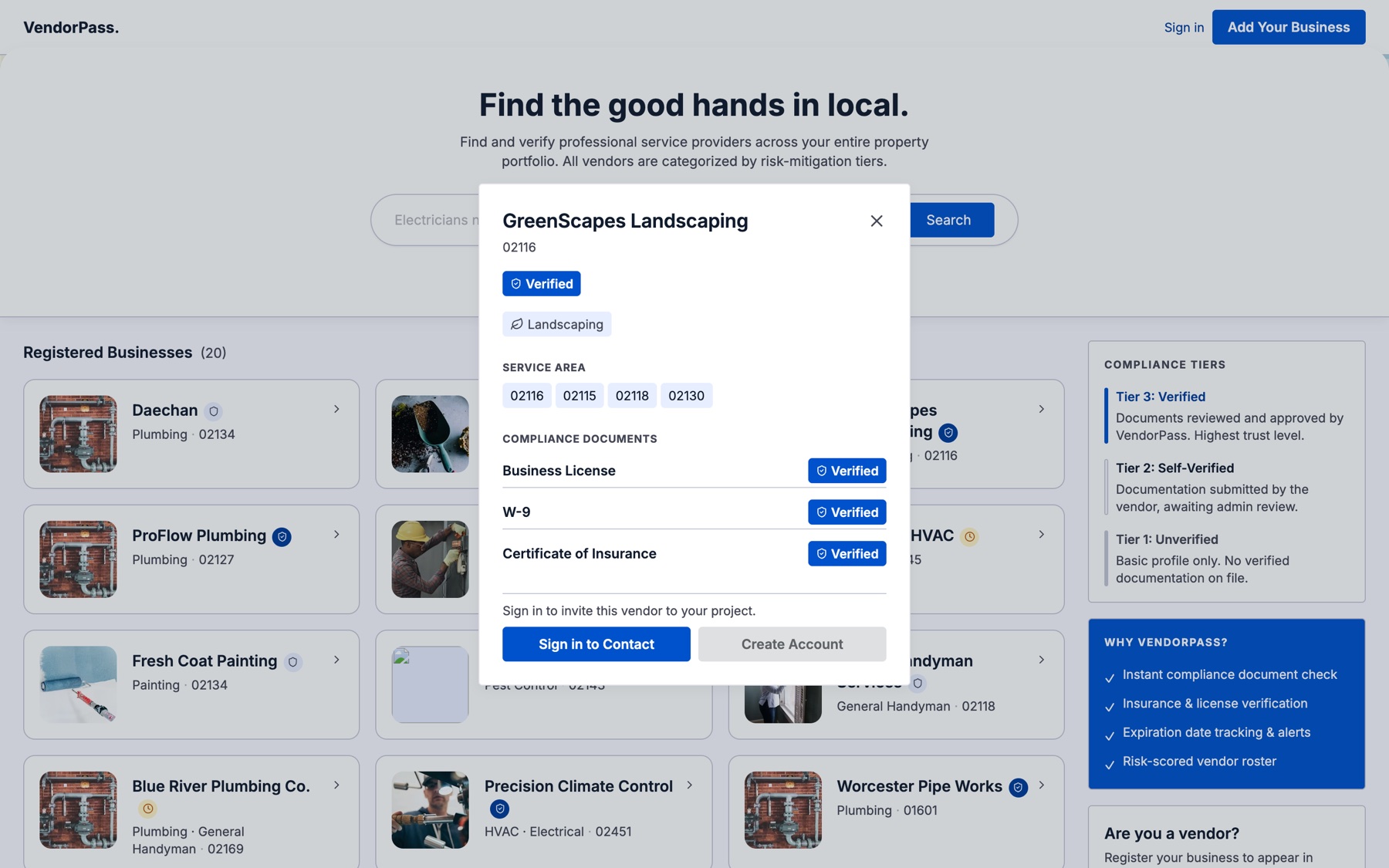Select the Tier 3: Verified item

[1227, 415]
